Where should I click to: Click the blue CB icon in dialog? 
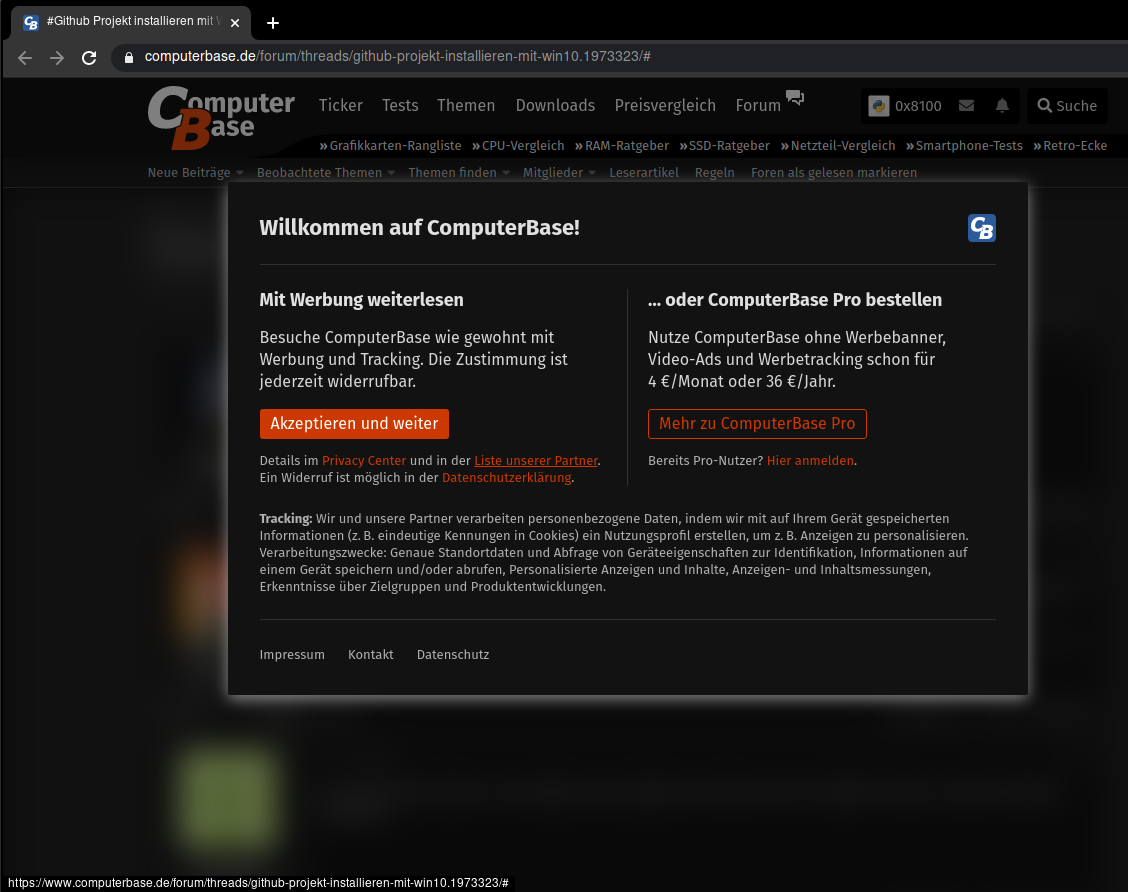(981, 228)
